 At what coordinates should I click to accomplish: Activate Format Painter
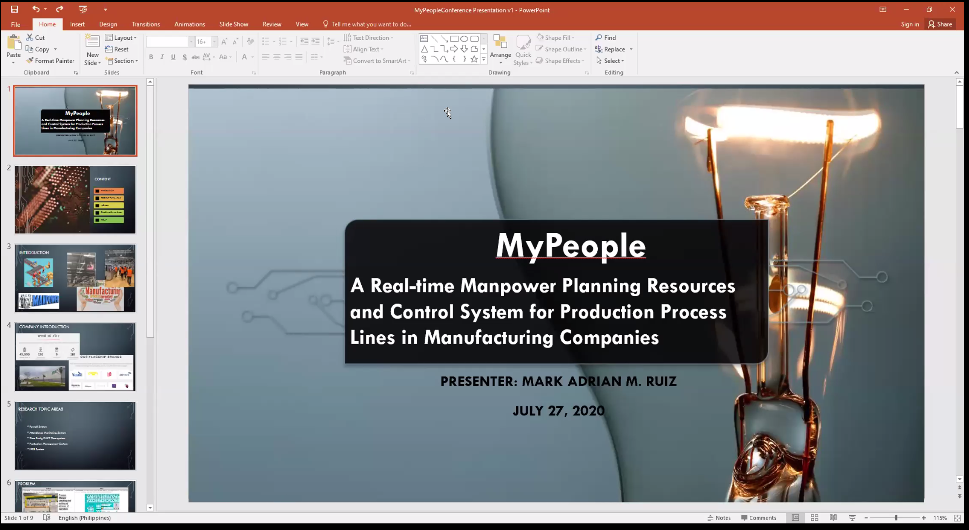[50, 61]
